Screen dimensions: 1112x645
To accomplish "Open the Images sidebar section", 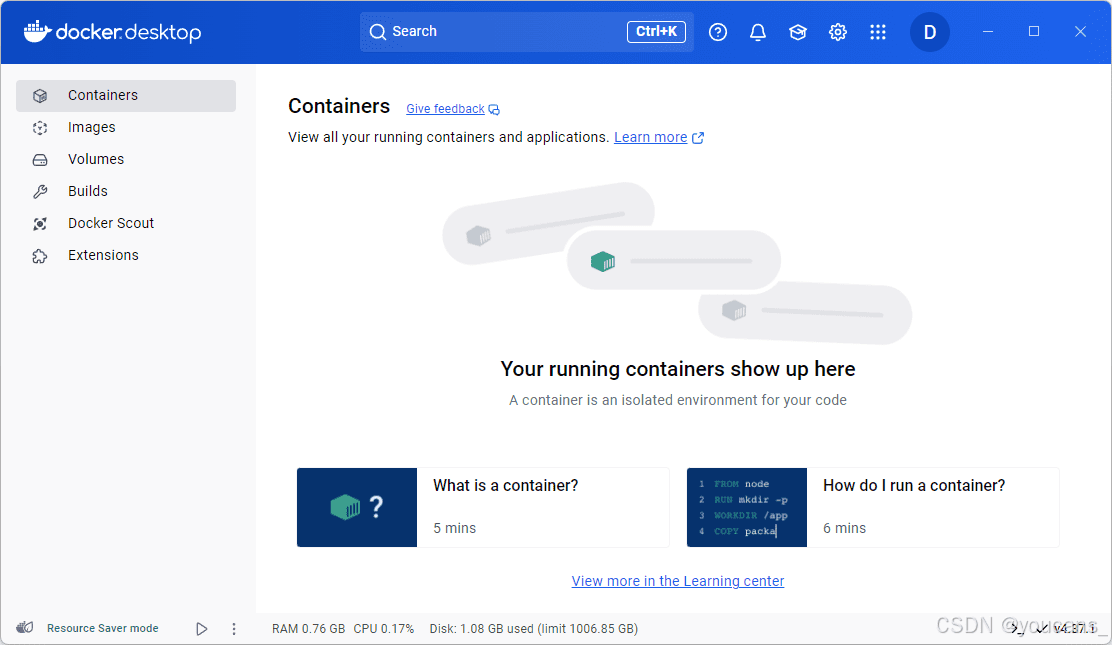I will point(126,127).
